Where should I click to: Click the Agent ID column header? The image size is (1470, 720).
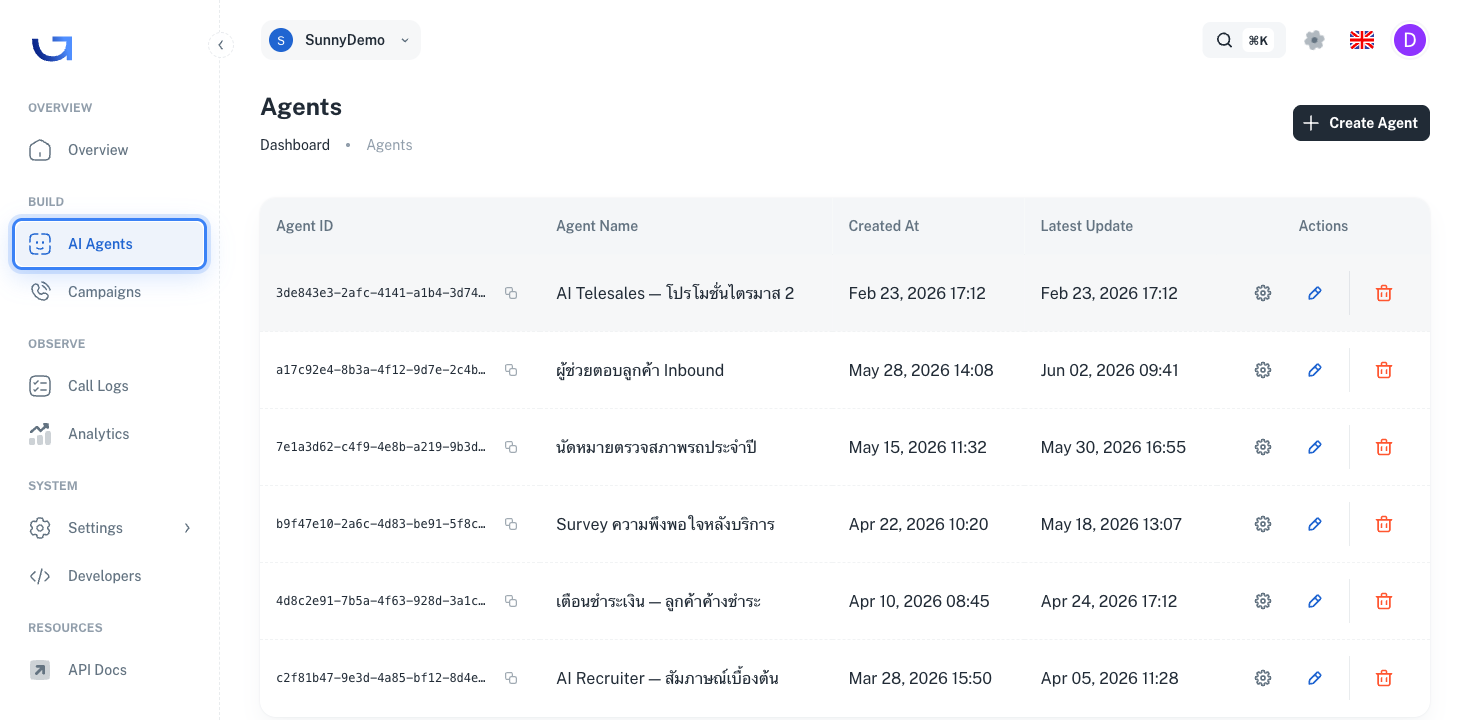305,226
